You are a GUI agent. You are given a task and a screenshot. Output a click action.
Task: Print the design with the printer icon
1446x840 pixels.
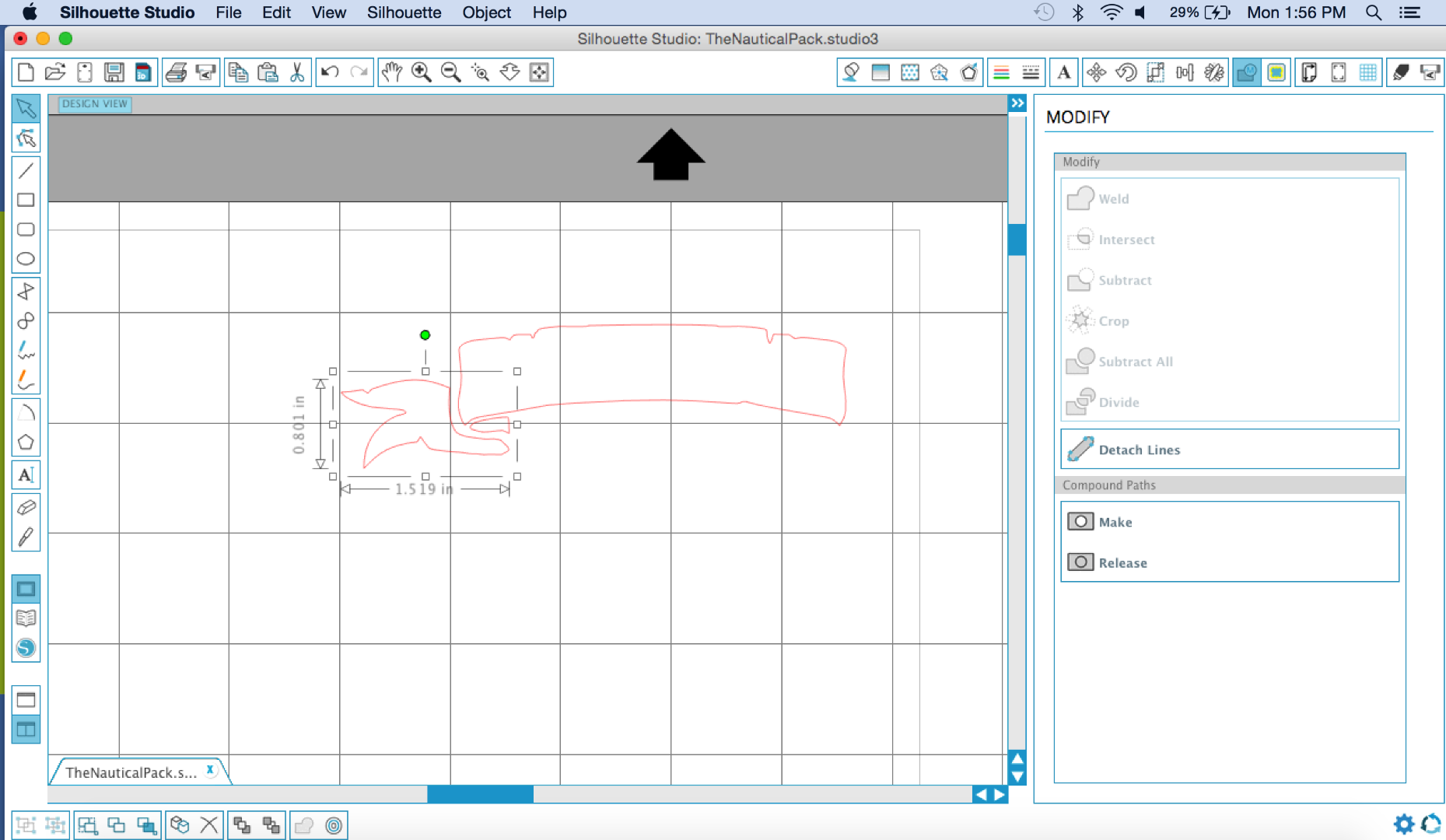177,72
